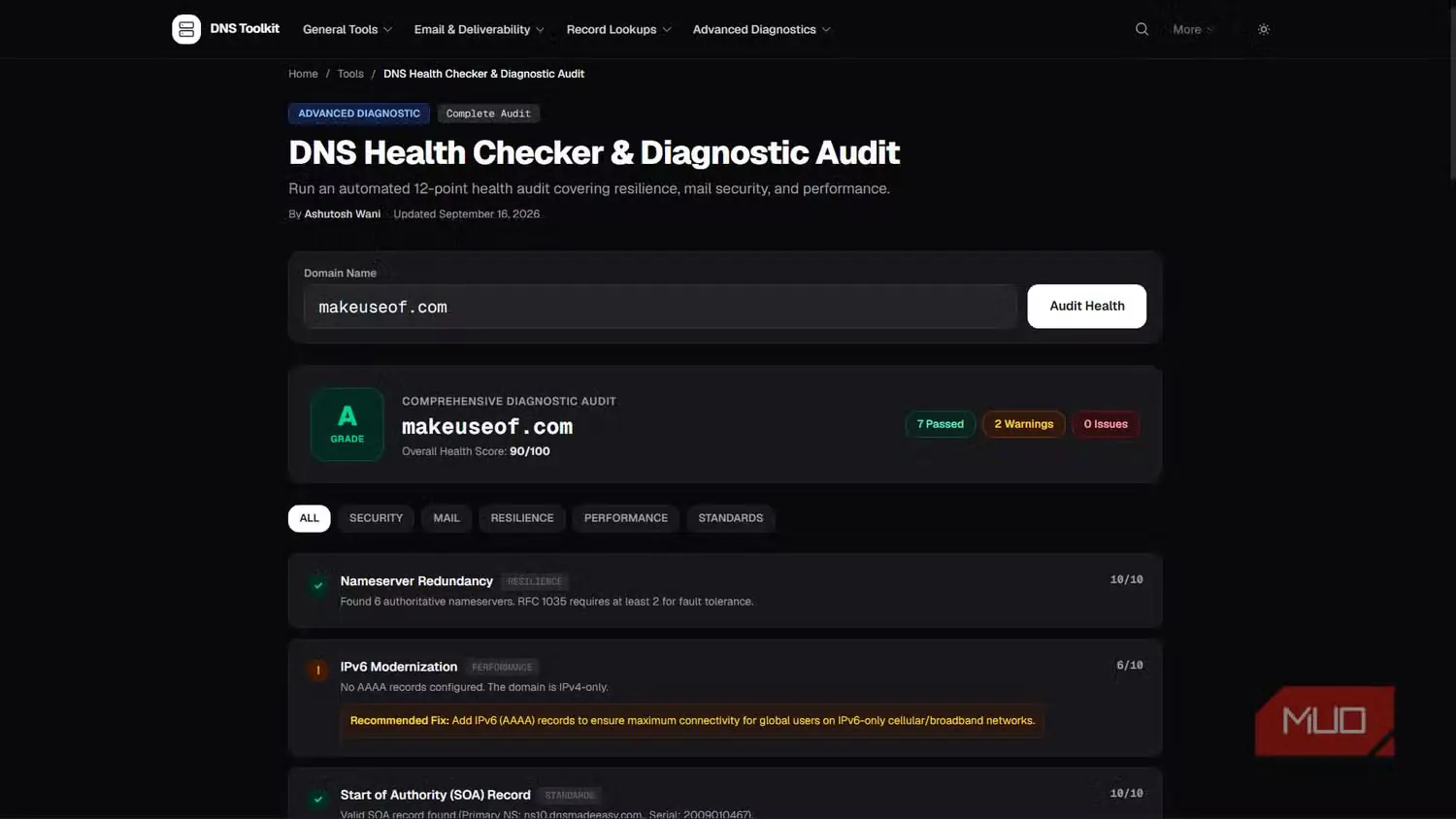Filter results by PERFORMANCE
Viewport: 1456px width, 819px height.
click(x=626, y=518)
